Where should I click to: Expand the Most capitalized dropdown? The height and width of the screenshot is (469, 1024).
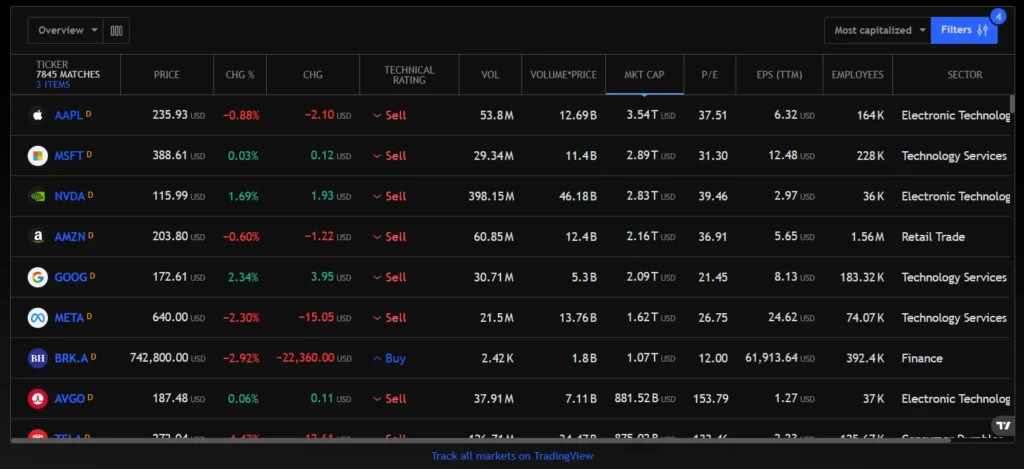(878, 30)
